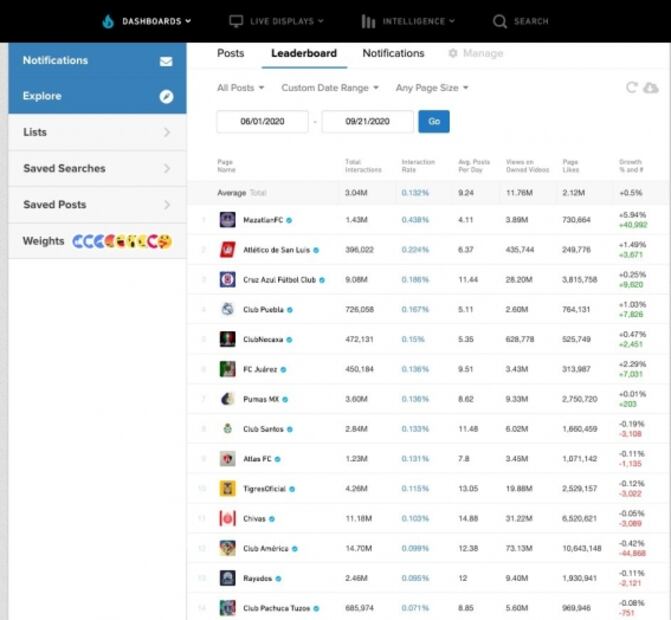This screenshot has width=671, height=620.
Task: Switch to the Posts tab
Action: click(231, 54)
